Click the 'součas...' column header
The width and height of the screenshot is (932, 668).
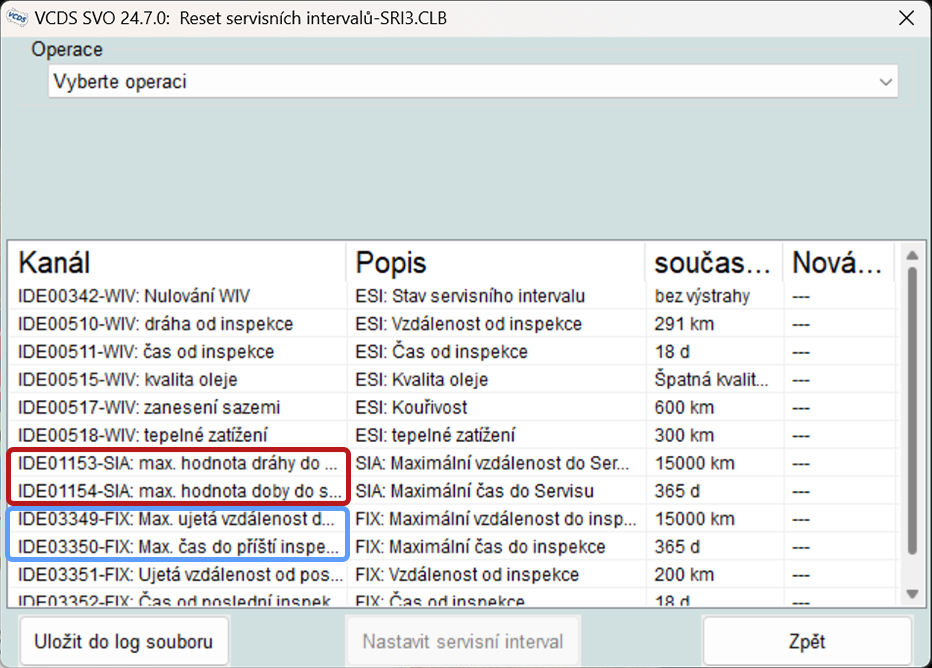point(714,262)
